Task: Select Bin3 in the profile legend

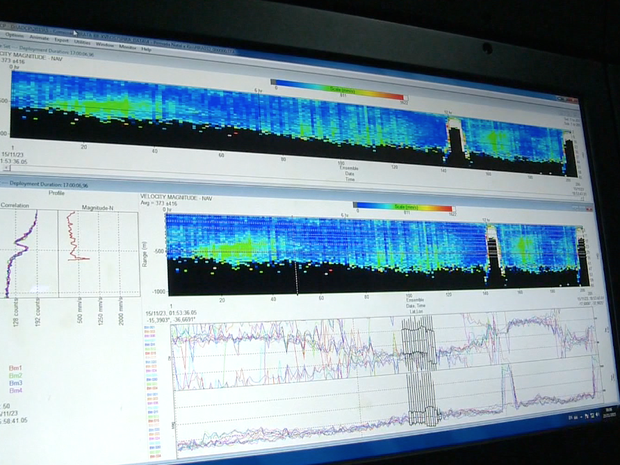Action: click(x=16, y=383)
